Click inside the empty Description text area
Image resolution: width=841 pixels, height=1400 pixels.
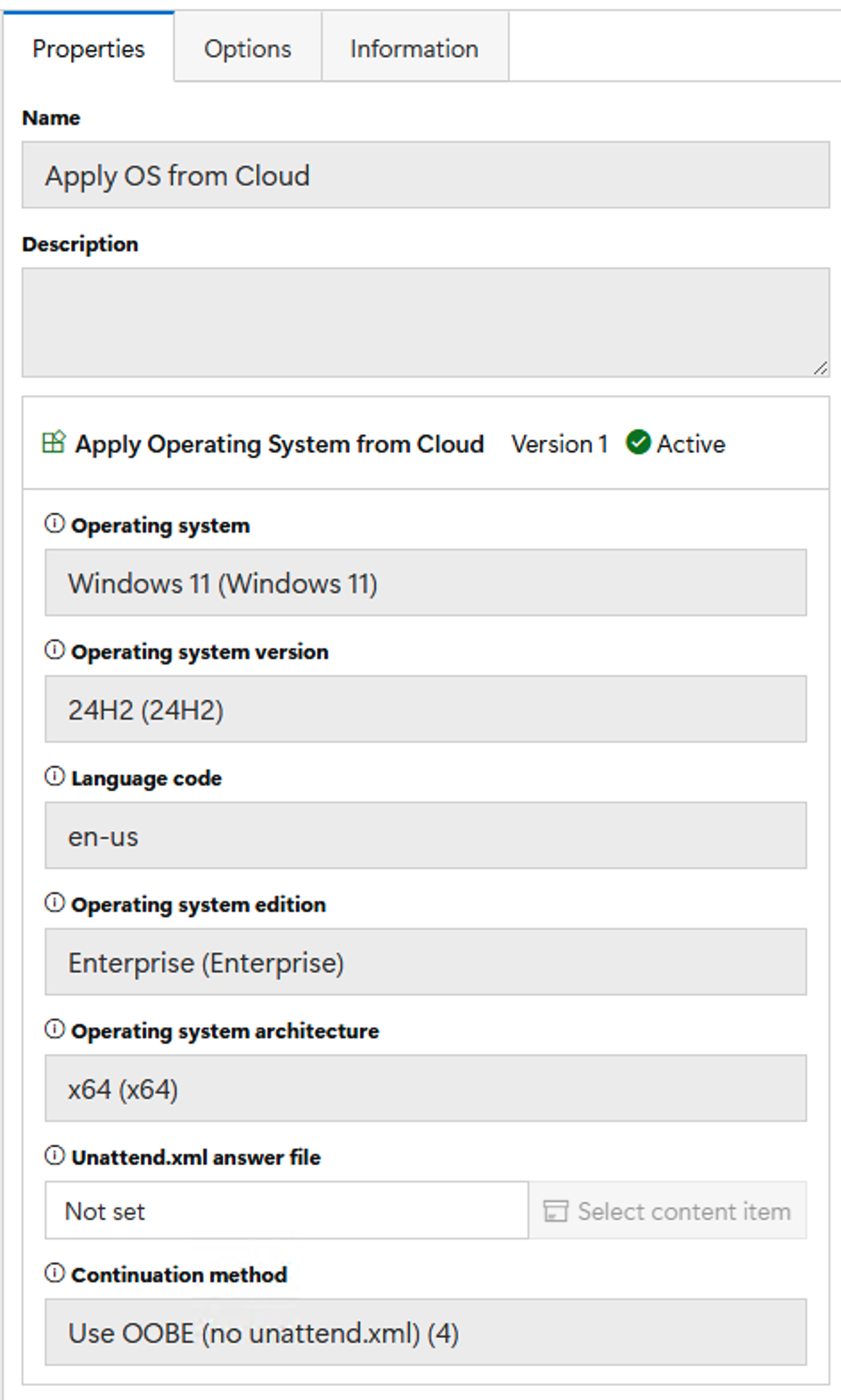(x=426, y=322)
